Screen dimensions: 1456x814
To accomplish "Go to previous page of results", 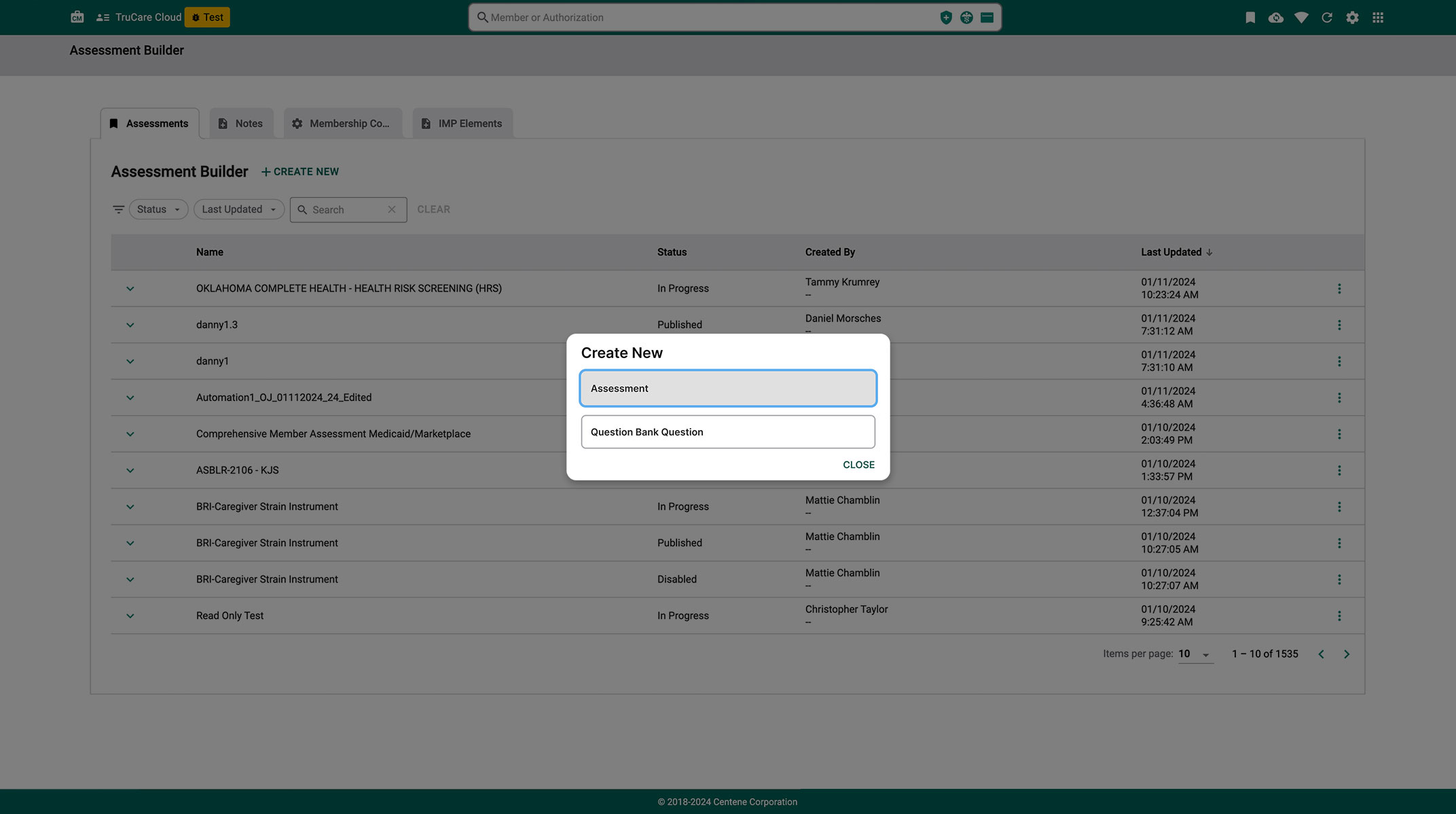I will pos(1321,654).
